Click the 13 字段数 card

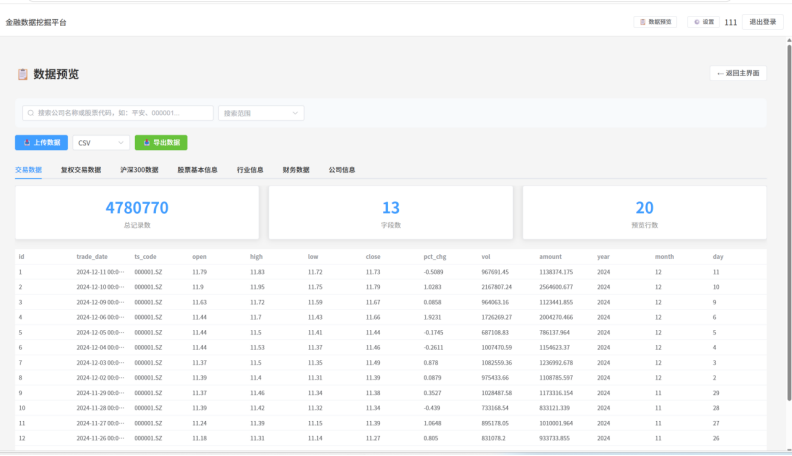pos(390,213)
